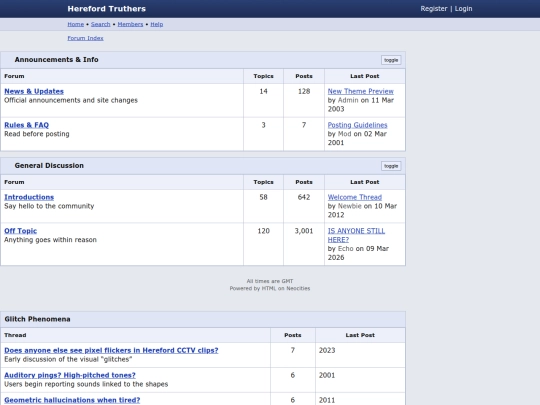Open the News & Updates forum
Viewport: 540px width, 405px height.
pos(34,91)
